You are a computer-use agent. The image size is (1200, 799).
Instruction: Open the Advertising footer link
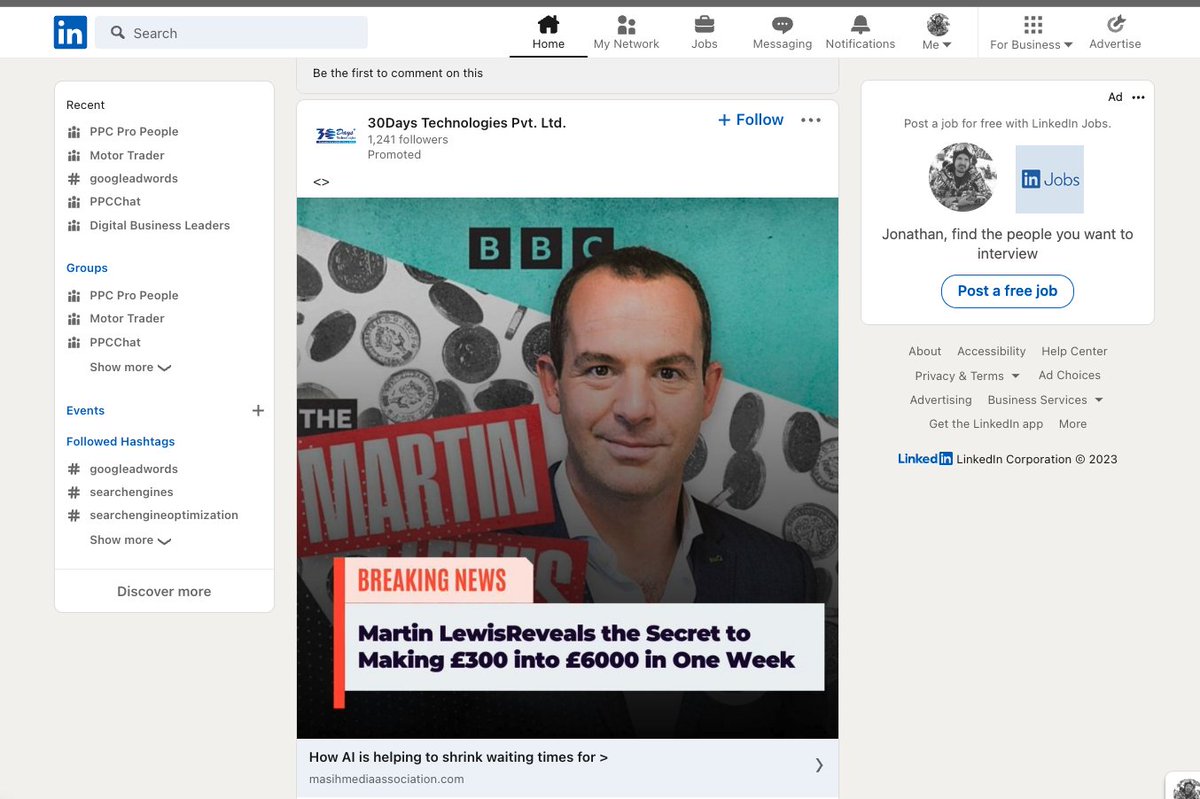[940, 400]
